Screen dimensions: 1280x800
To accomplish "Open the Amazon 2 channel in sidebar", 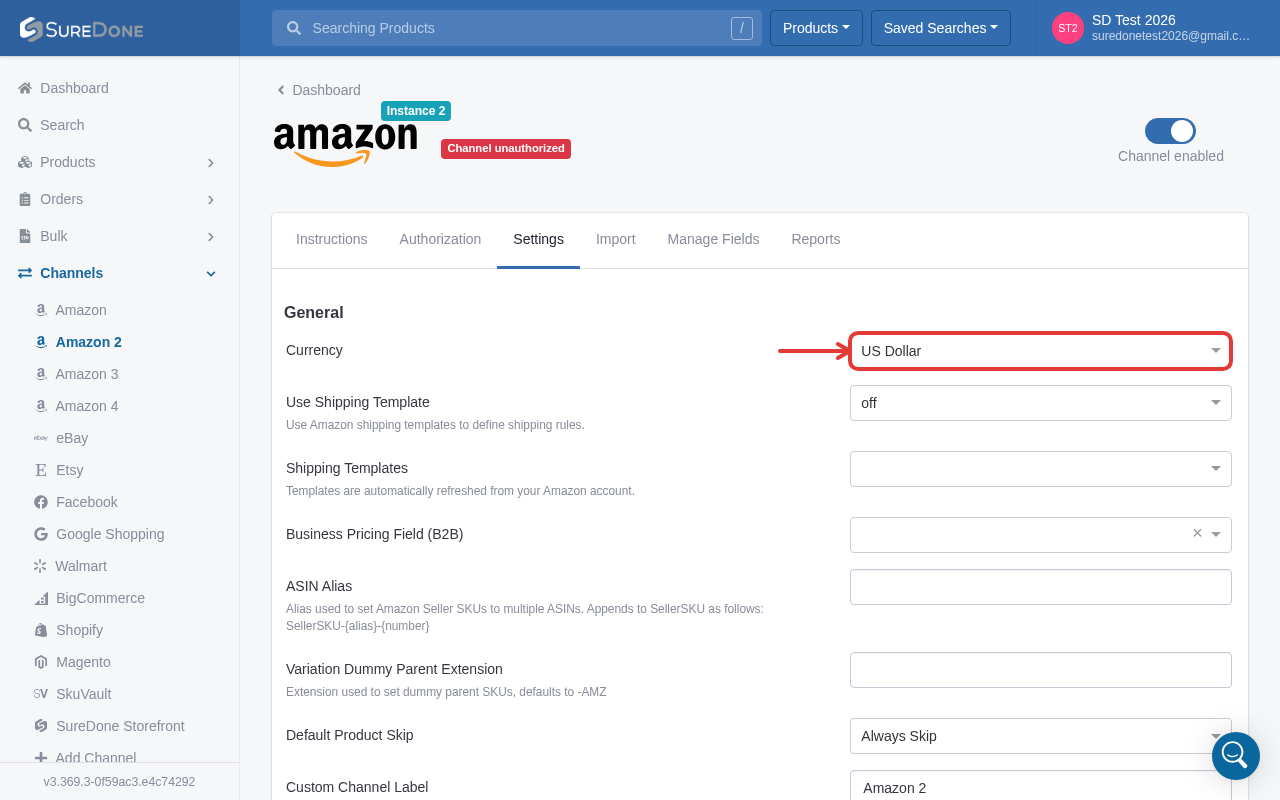I will click(89, 342).
